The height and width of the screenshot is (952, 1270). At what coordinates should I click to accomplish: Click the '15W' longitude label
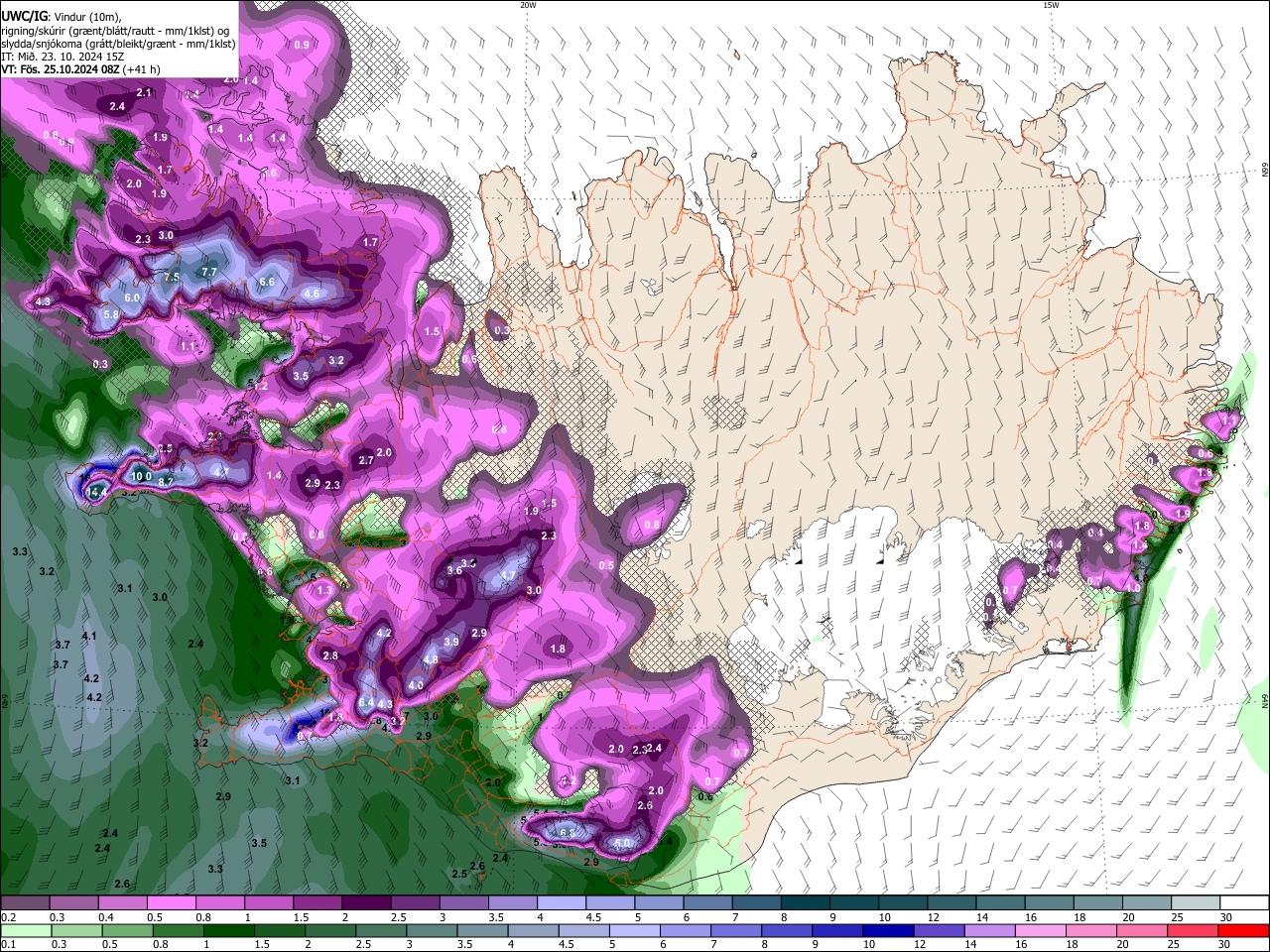[x=1051, y=5]
